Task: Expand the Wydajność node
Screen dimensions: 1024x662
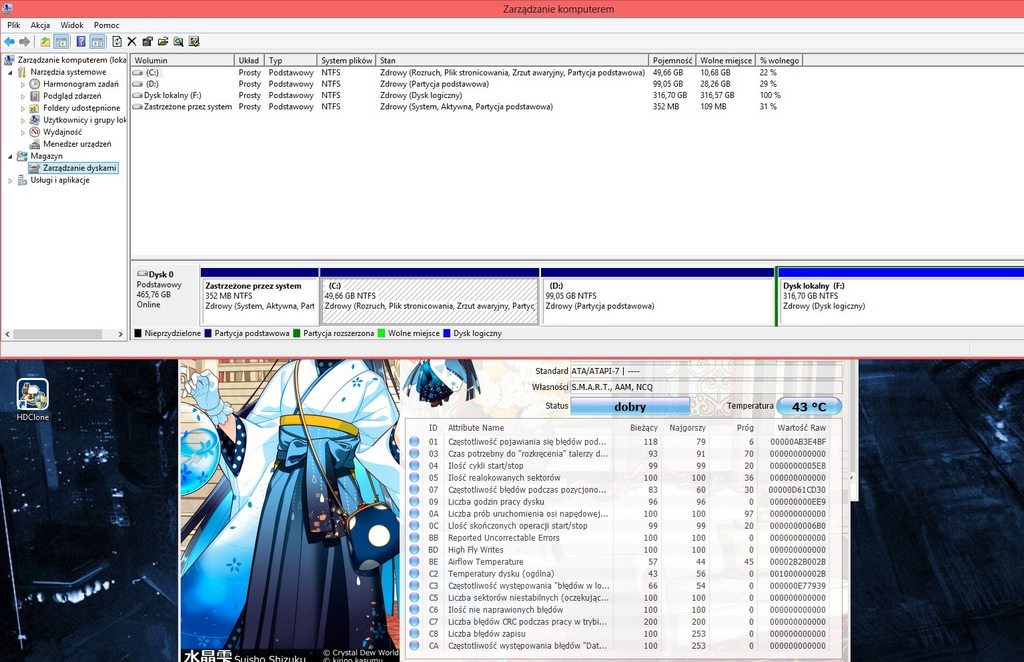Action: pyautogui.click(x=23, y=133)
